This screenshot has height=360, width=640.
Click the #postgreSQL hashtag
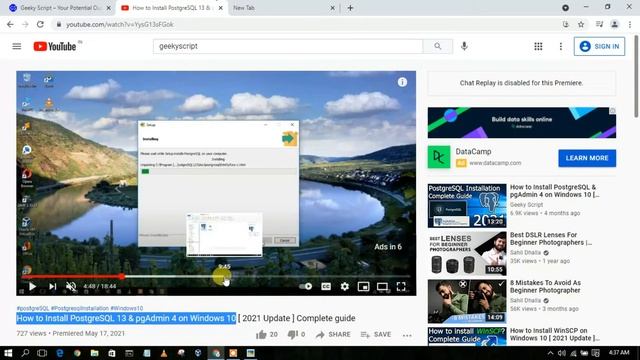coord(33,308)
